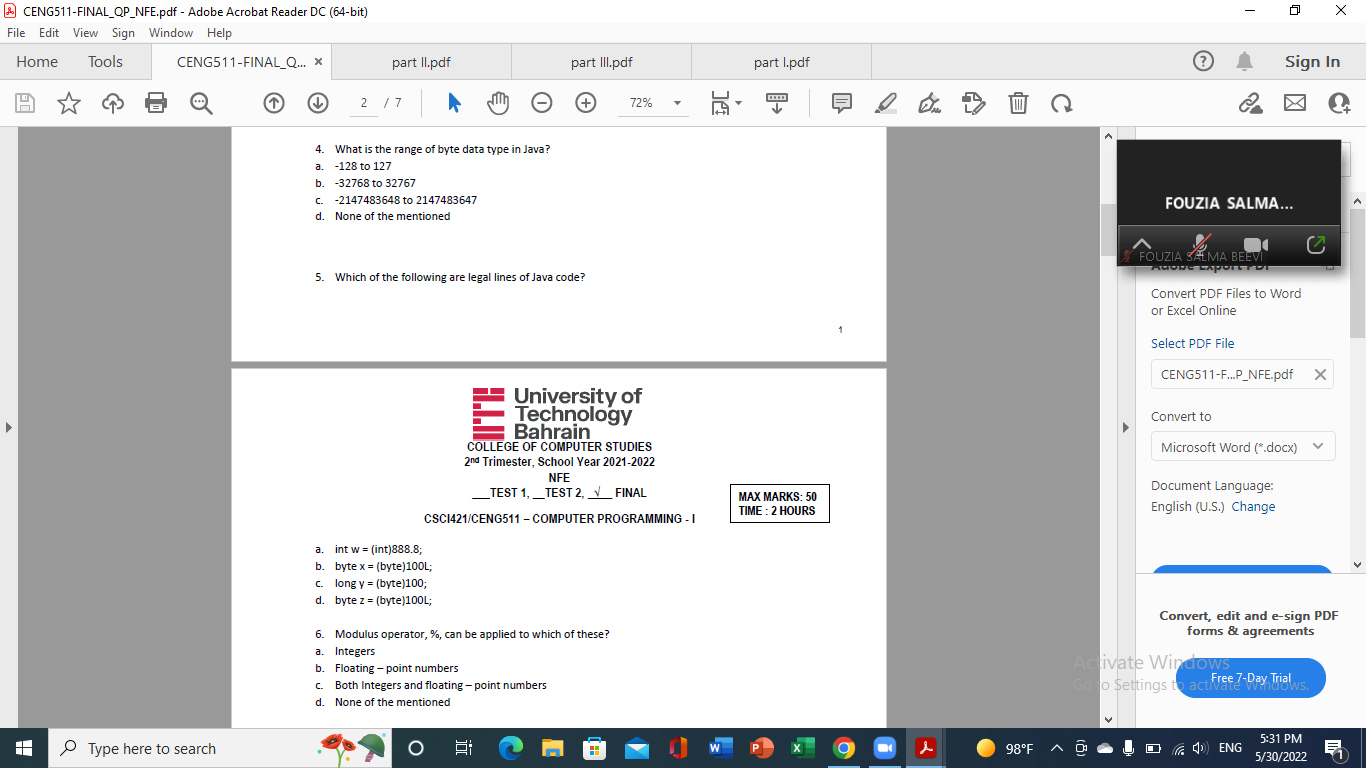
Task: Mute the microphone in the meeting overlay
Action: click(1199, 244)
